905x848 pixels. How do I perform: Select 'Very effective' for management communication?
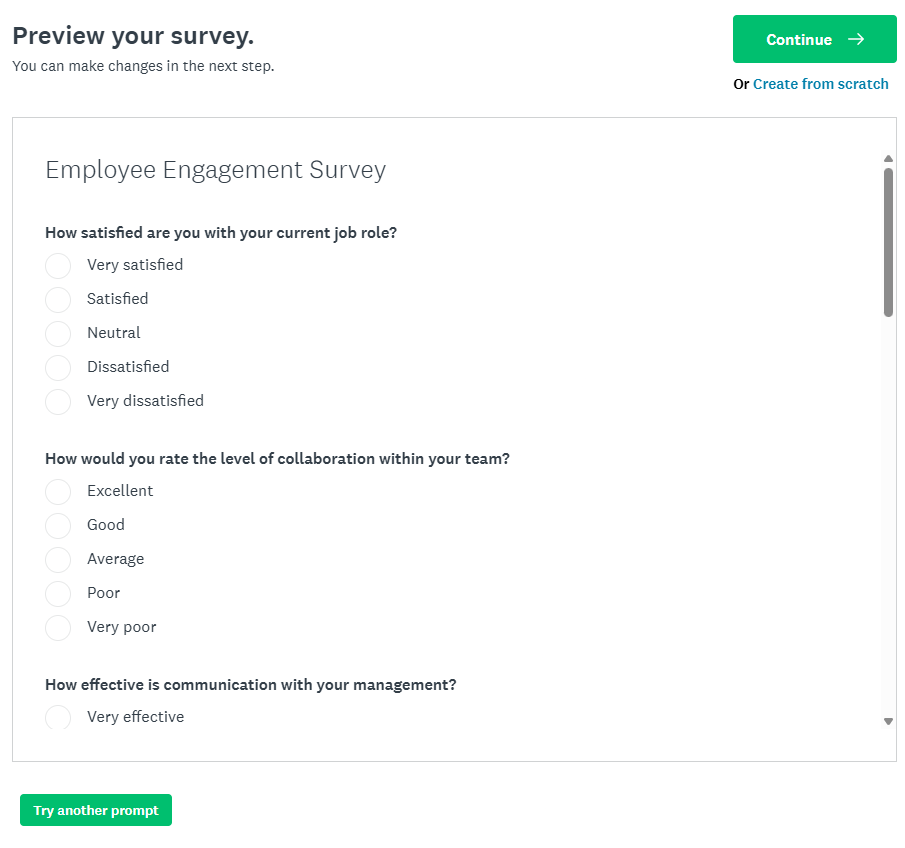pos(58,717)
